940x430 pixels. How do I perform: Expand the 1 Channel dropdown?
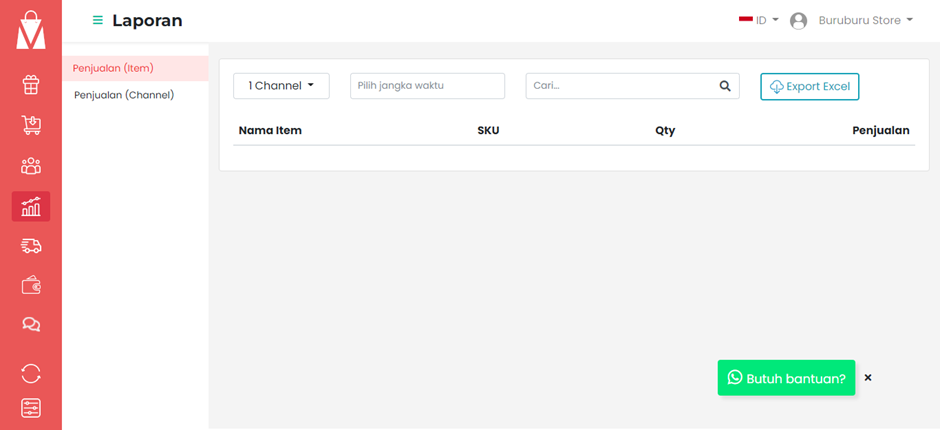point(281,86)
